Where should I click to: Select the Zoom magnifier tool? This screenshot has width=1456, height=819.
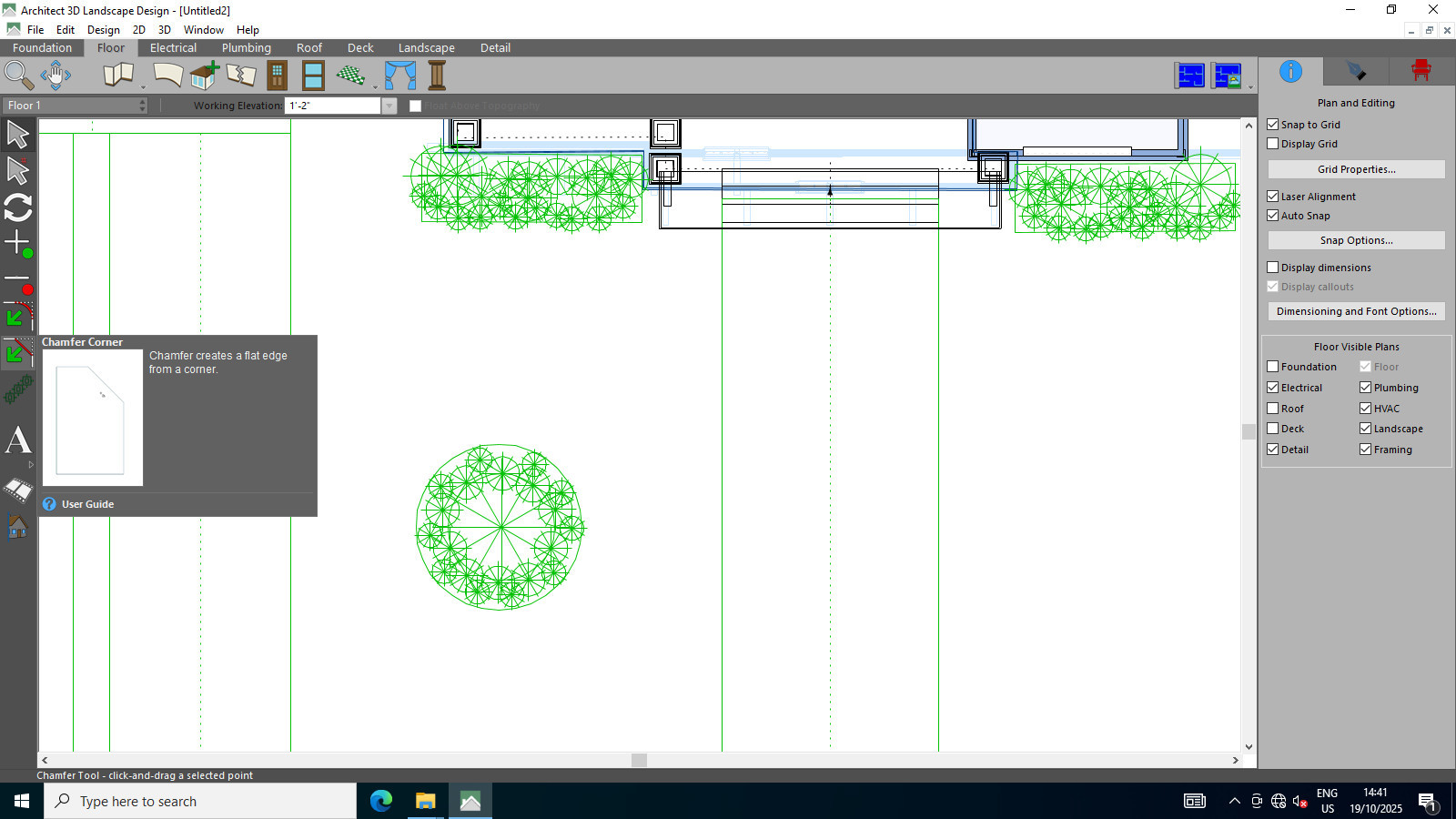18,76
